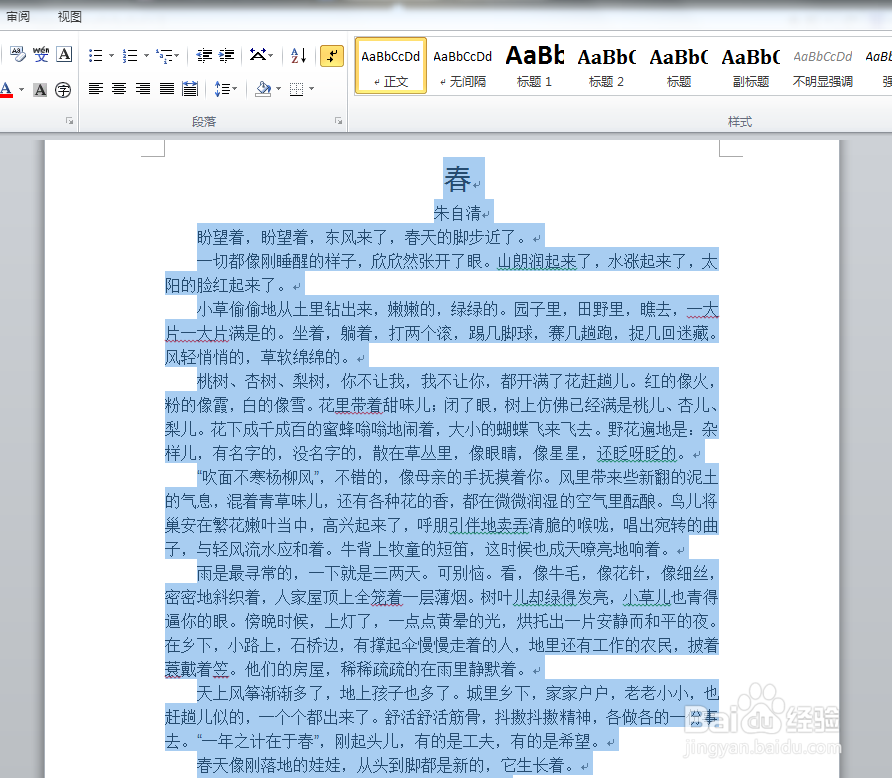This screenshot has width=892, height=778.
Task: Switch to the 视图 ribbon tab
Action: (69, 16)
